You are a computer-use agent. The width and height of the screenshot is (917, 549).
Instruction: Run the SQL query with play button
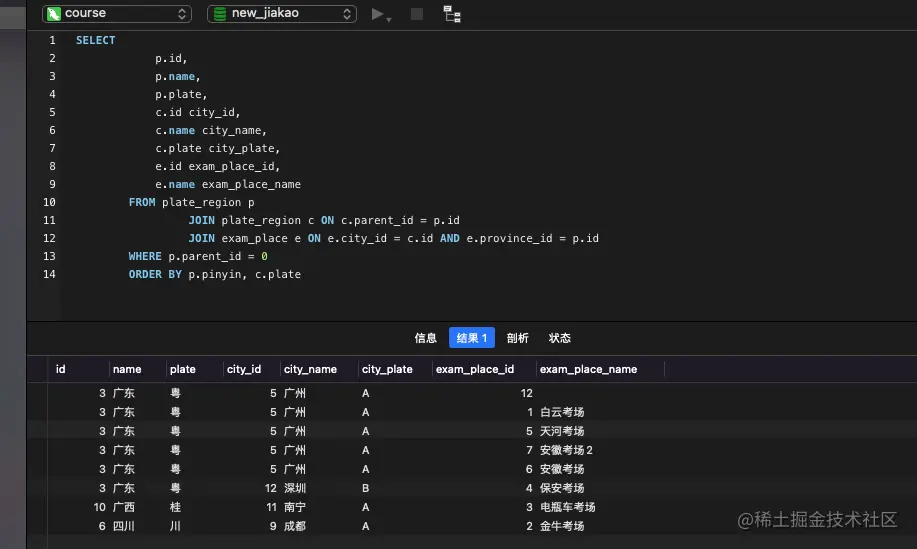pos(377,14)
